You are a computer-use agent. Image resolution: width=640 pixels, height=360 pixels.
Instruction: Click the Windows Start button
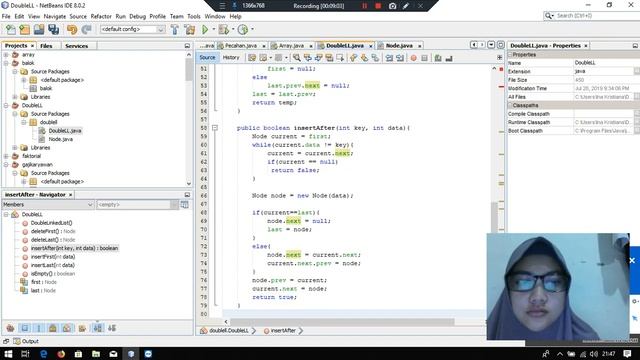(x=8, y=354)
